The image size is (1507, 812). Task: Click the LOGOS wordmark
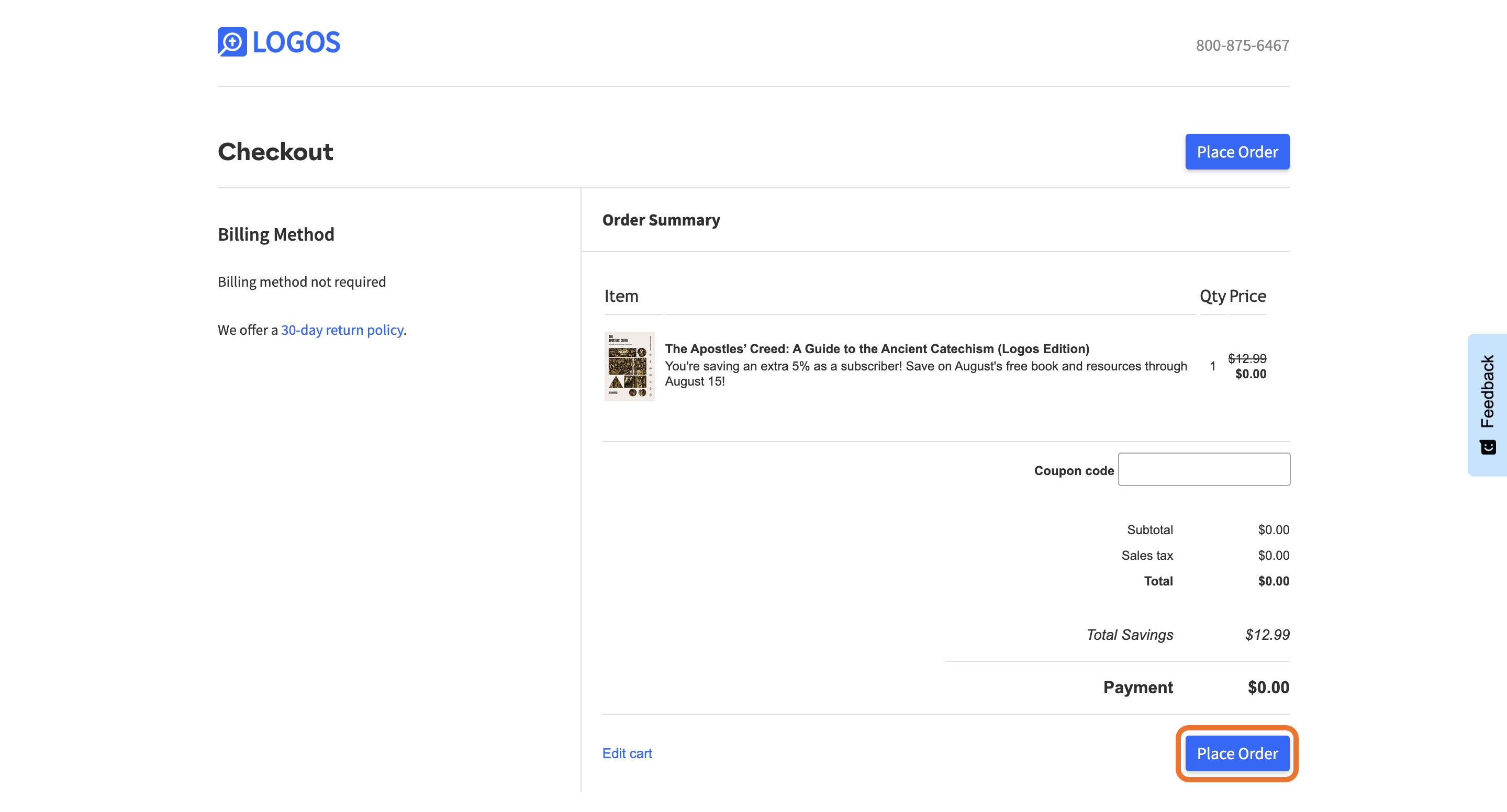coord(296,43)
